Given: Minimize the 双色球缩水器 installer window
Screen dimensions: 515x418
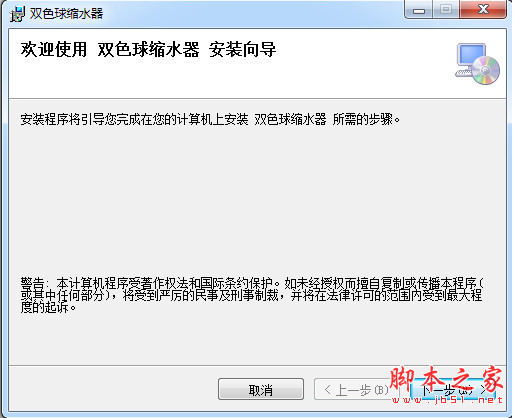Looking at the screenshot, I should coord(419,10).
